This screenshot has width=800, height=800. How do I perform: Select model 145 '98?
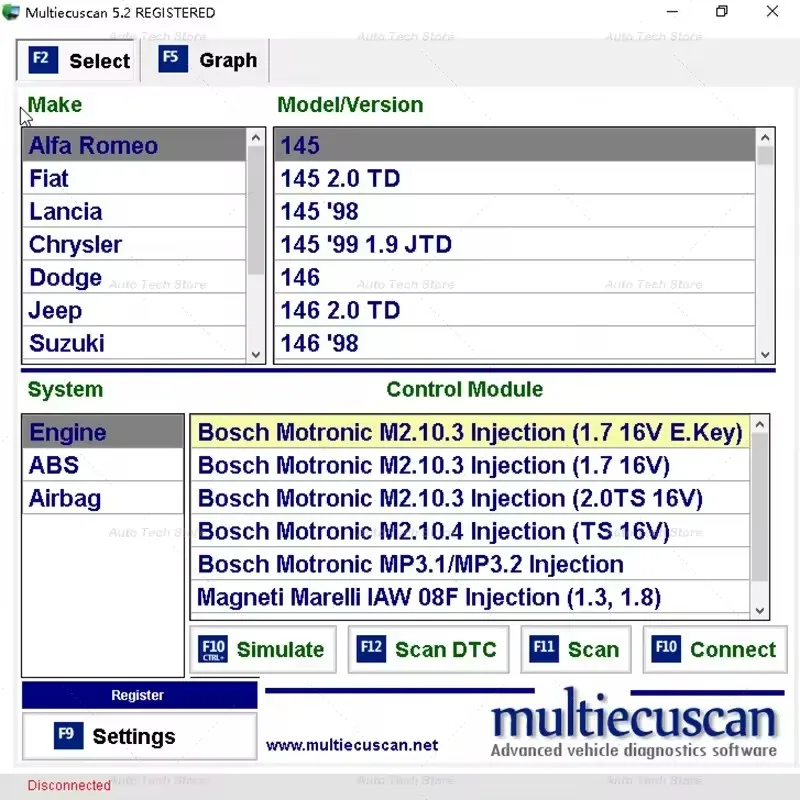[x=514, y=211]
